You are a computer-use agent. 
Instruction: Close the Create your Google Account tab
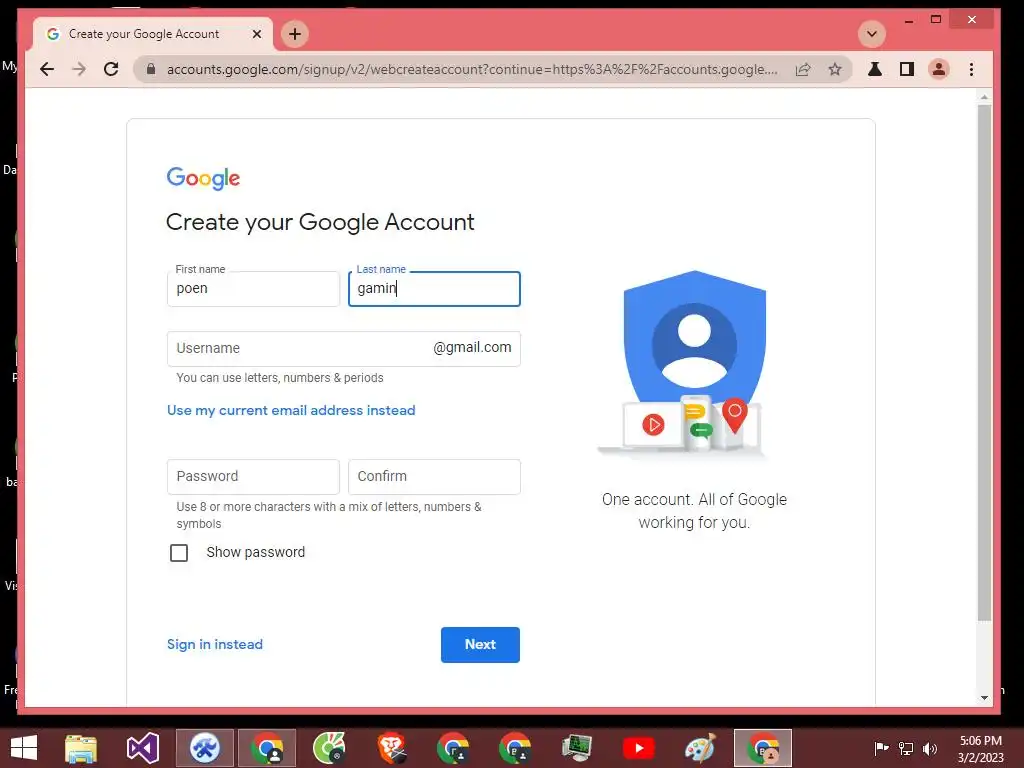point(257,34)
